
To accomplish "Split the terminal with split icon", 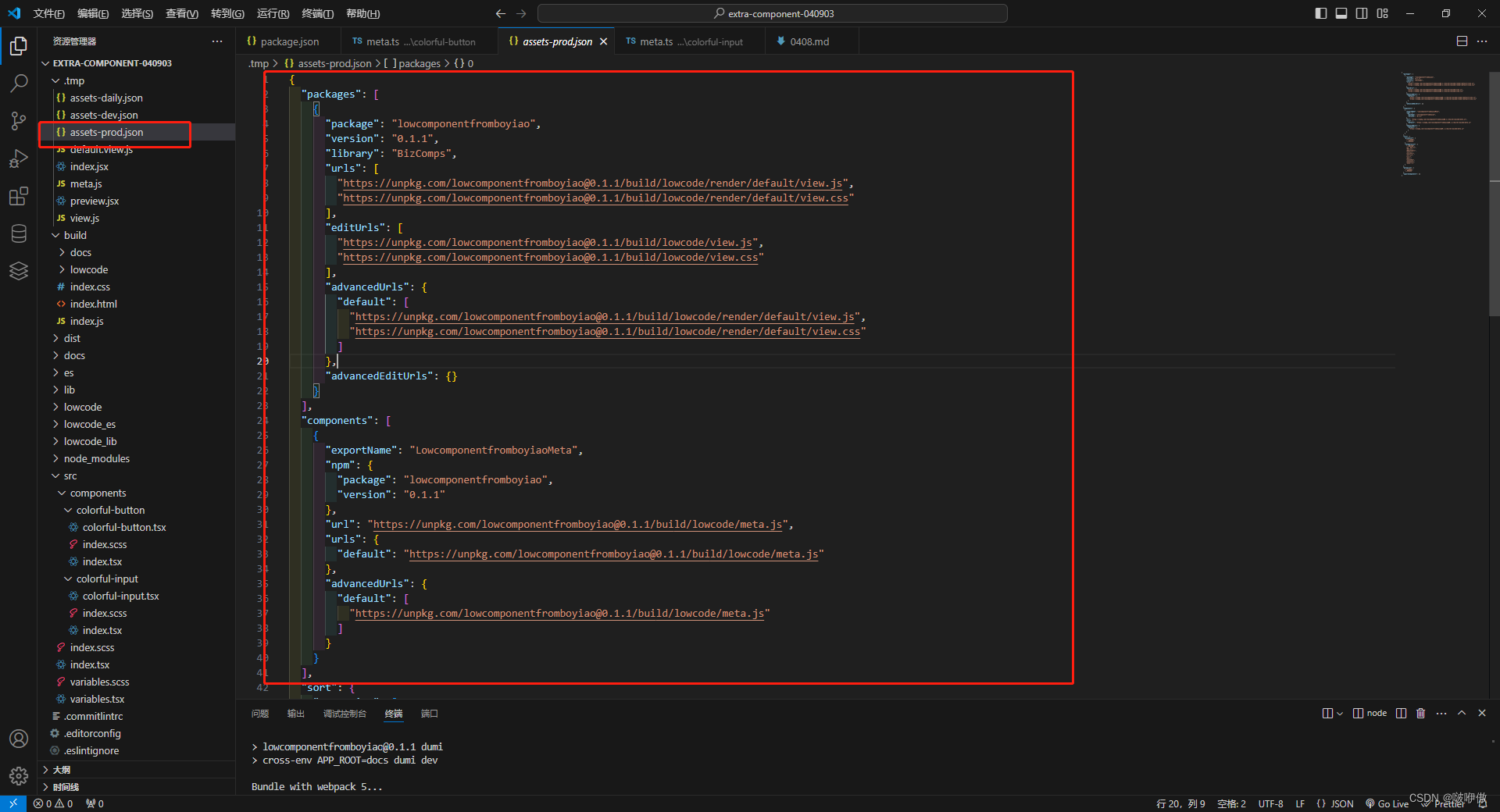I will point(1401,713).
